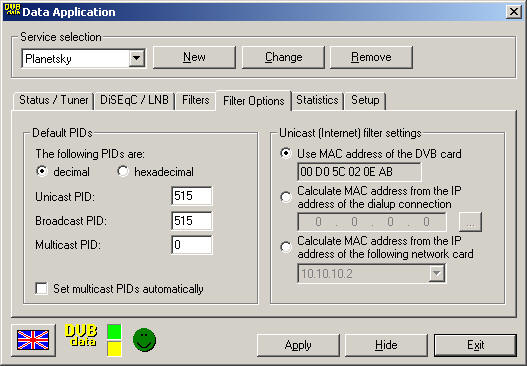Click the Remove service button
The width and height of the screenshot is (527, 366).
pyautogui.click(x=371, y=57)
